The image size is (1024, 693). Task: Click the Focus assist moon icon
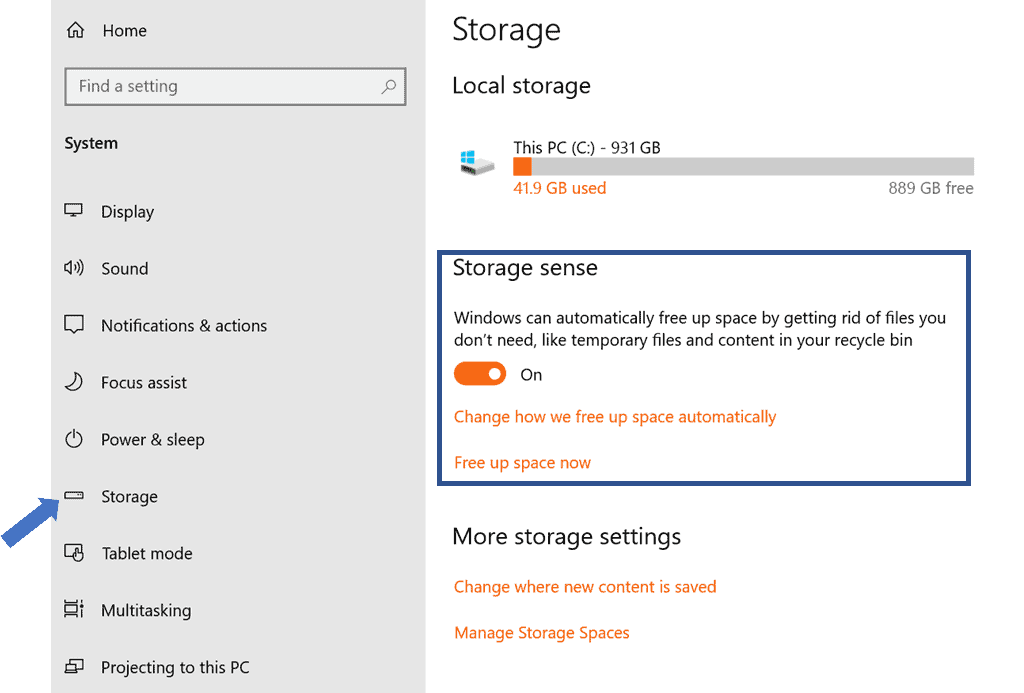coord(74,382)
